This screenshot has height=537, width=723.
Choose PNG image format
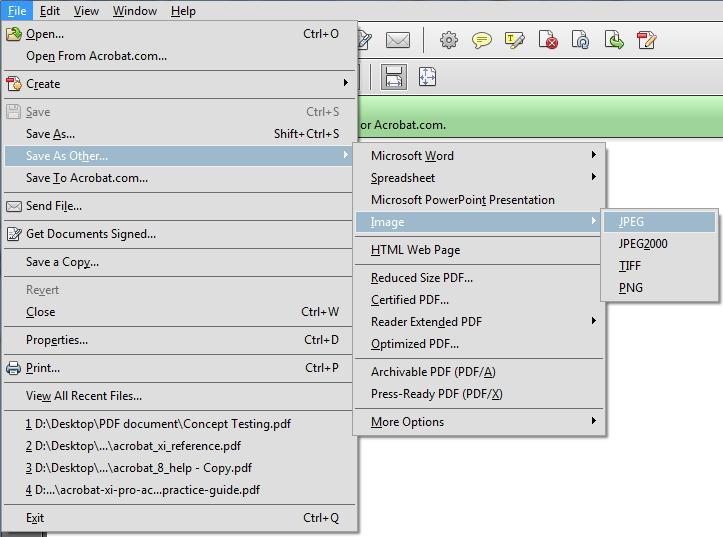[x=659, y=288]
